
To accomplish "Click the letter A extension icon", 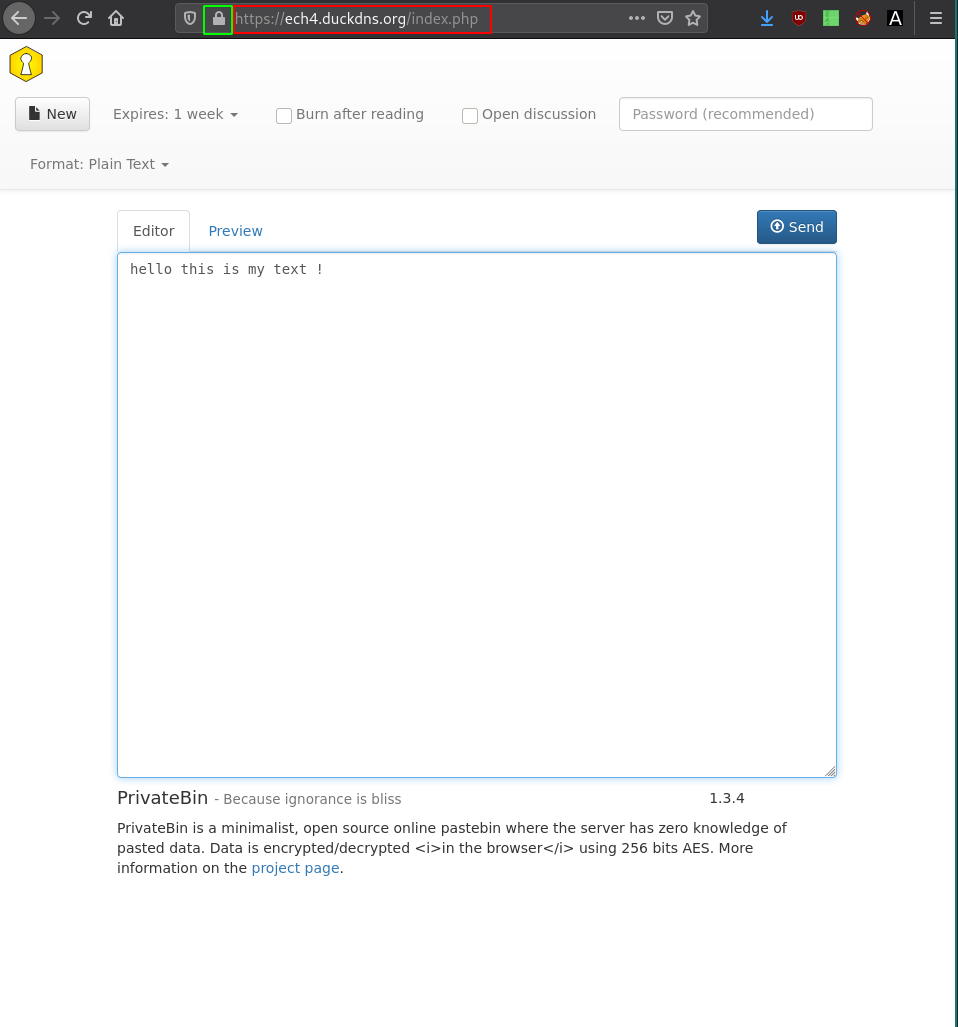I will tap(895, 18).
